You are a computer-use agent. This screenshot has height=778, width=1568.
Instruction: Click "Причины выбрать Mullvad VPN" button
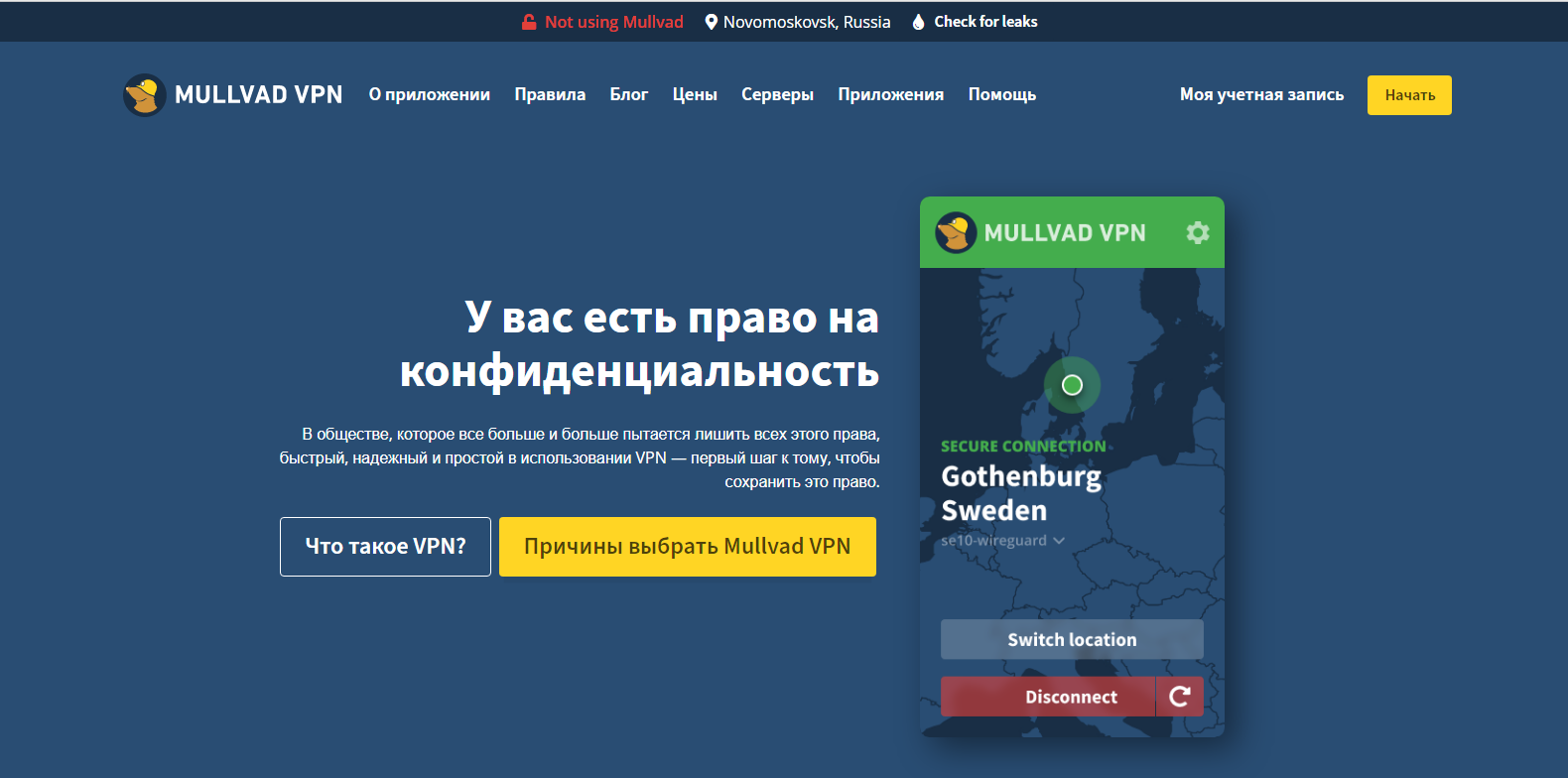coord(688,547)
